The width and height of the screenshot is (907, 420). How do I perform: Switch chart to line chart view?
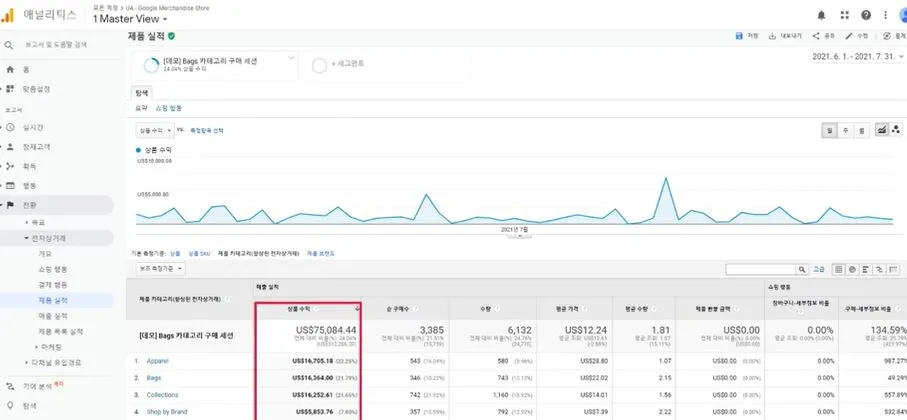click(x=882, y=130)
